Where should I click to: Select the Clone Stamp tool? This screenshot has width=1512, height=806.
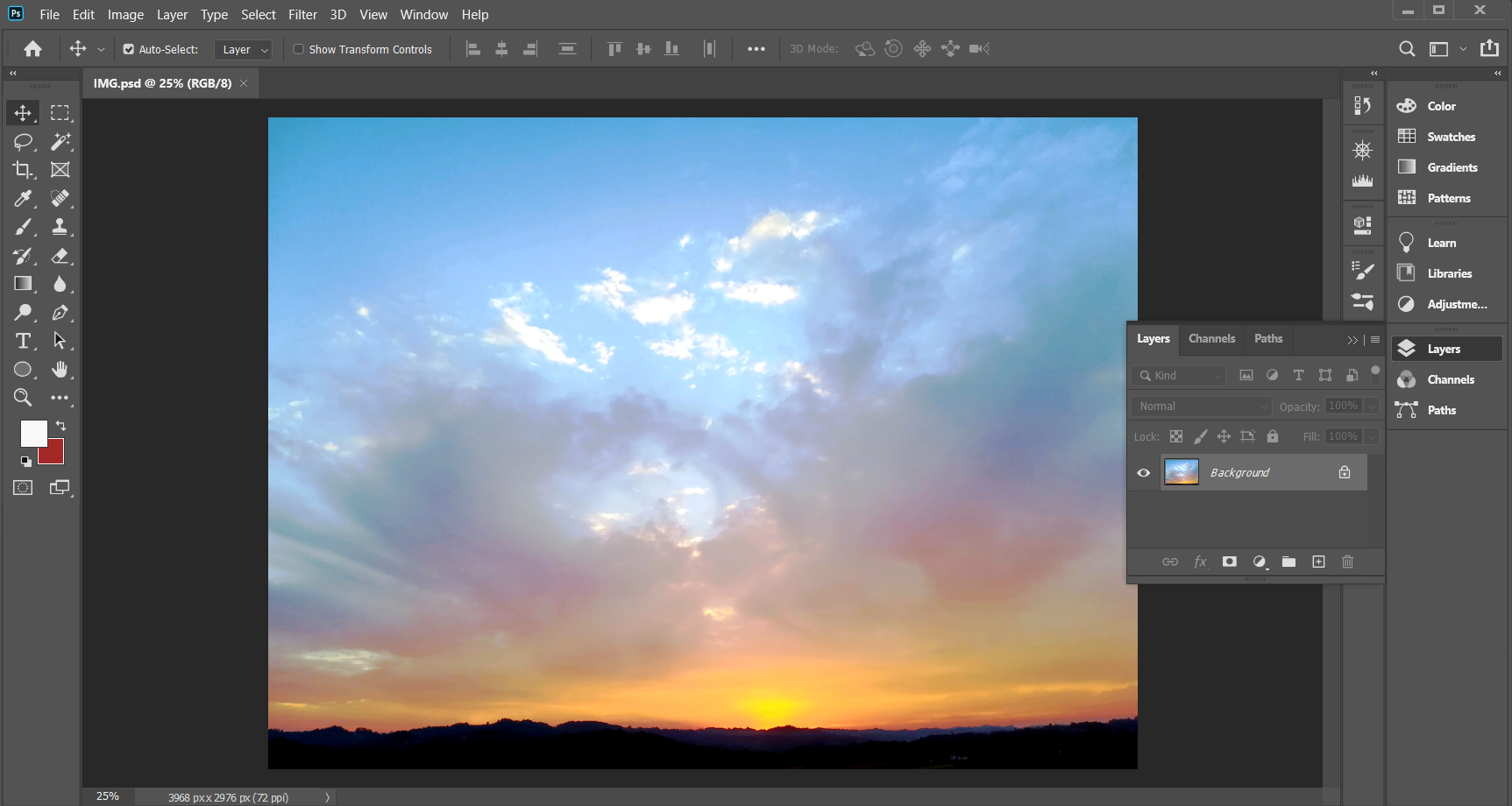(60, 227)
